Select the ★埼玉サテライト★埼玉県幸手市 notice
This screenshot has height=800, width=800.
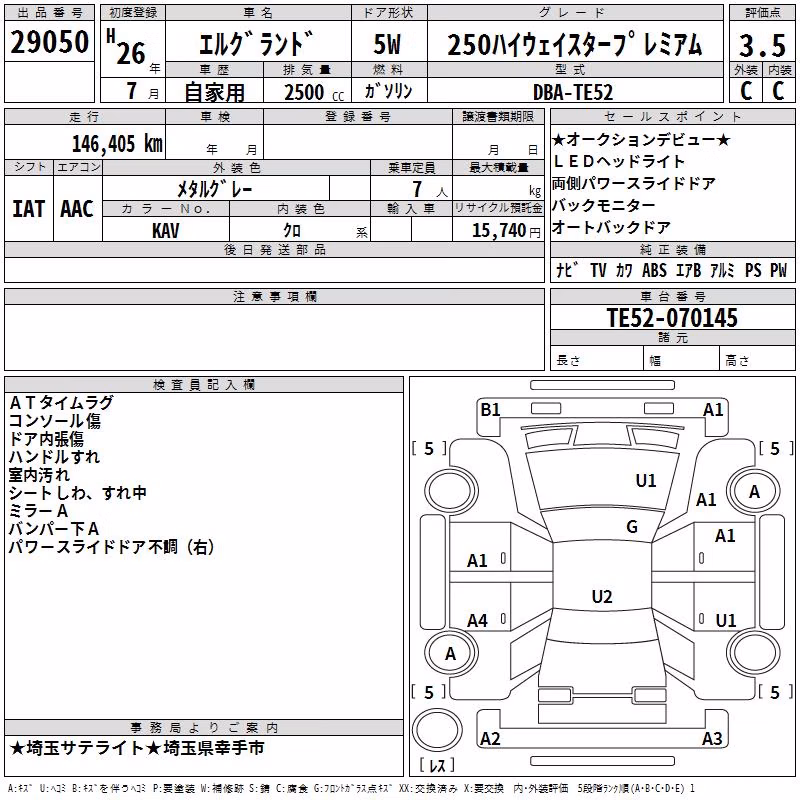137,748
